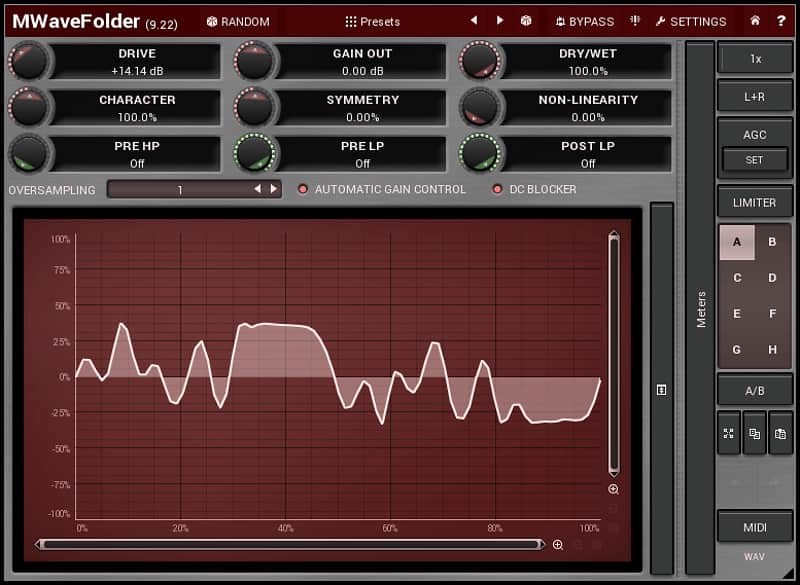This screenshot has height=585, width=800.
Task: Click the CHARACTER value 100.0%
Action: coord(137,117)
